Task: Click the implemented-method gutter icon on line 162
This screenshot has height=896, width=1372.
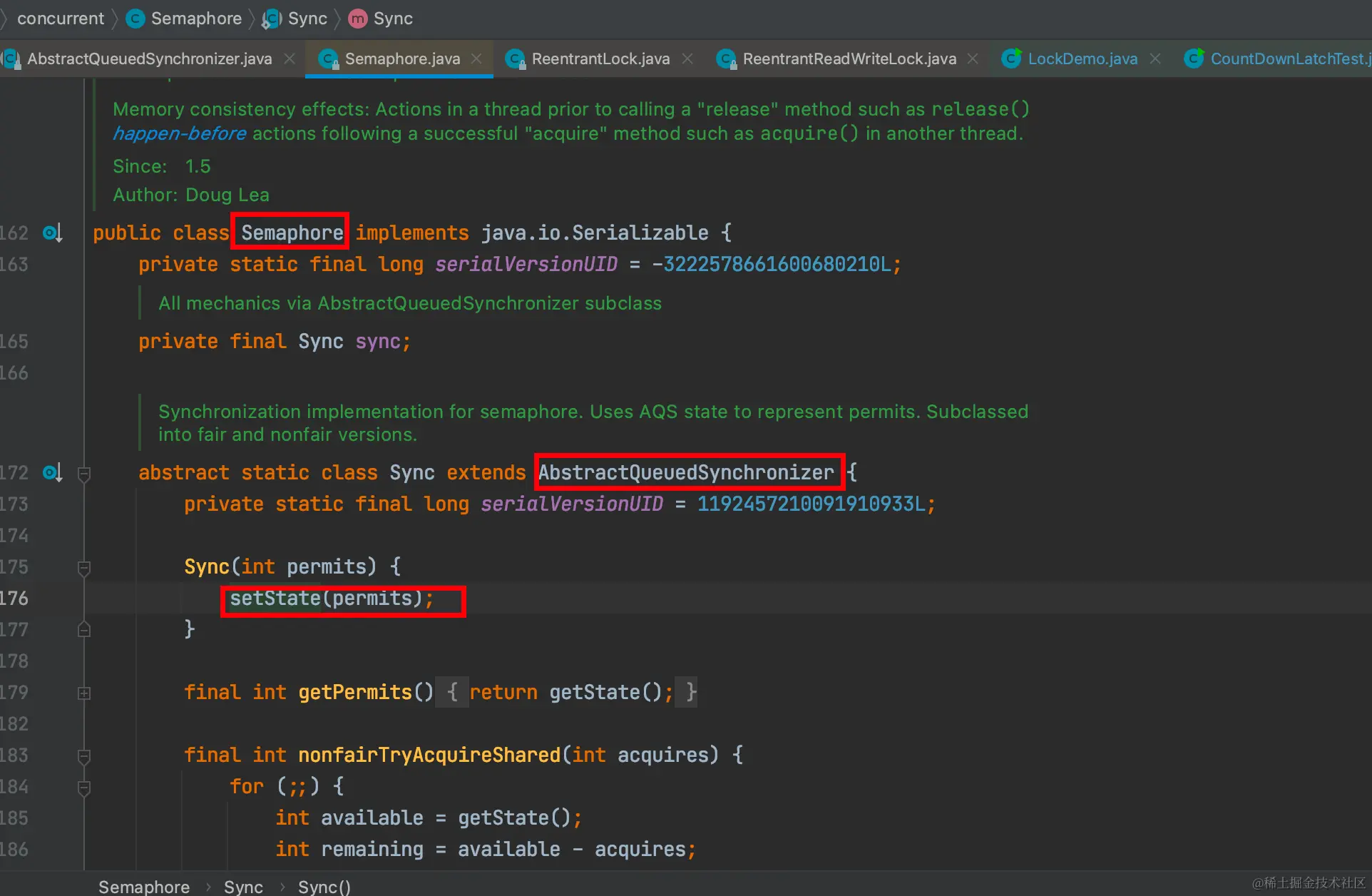Action: (x=53, y=233)
